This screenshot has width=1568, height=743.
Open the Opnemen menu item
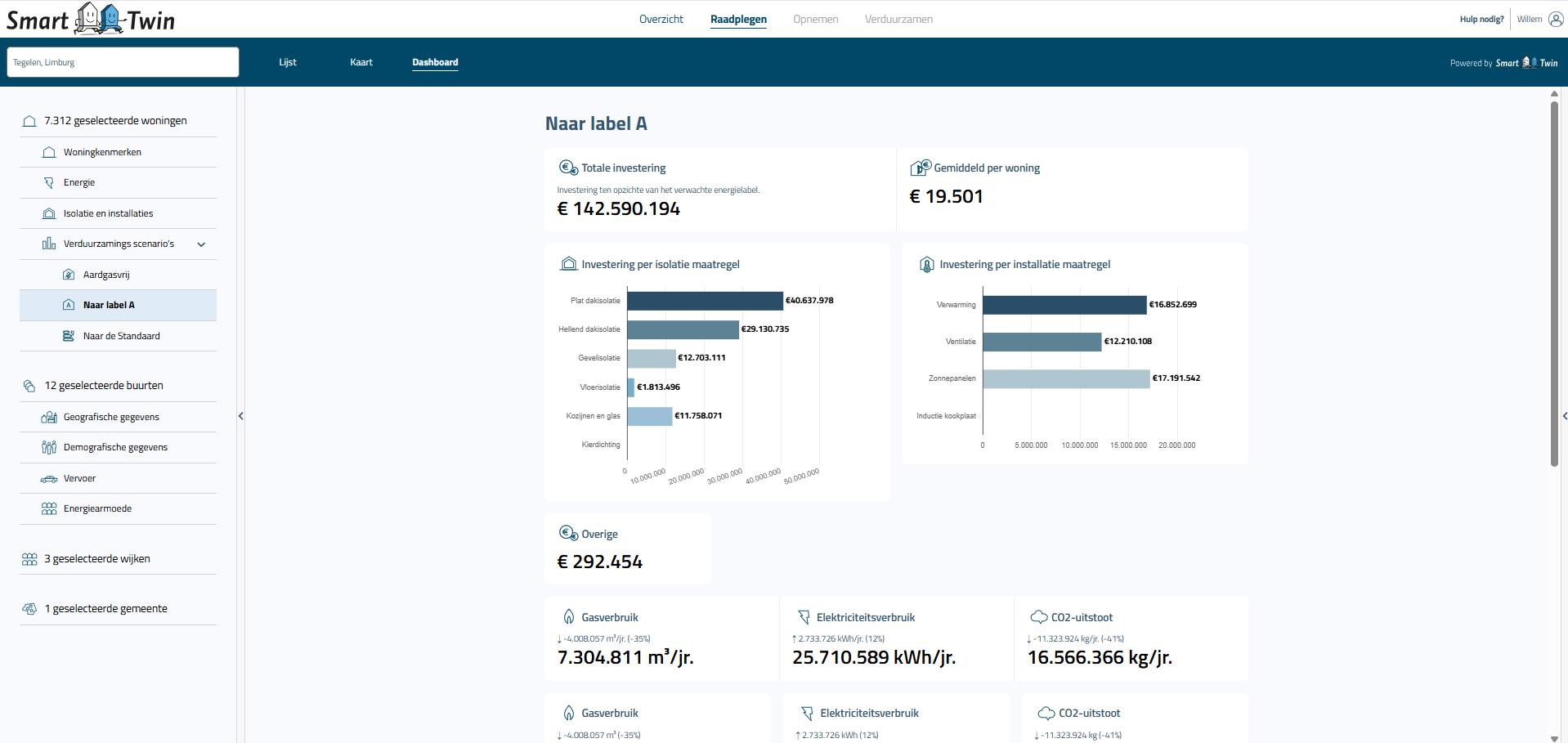[815, 19]
